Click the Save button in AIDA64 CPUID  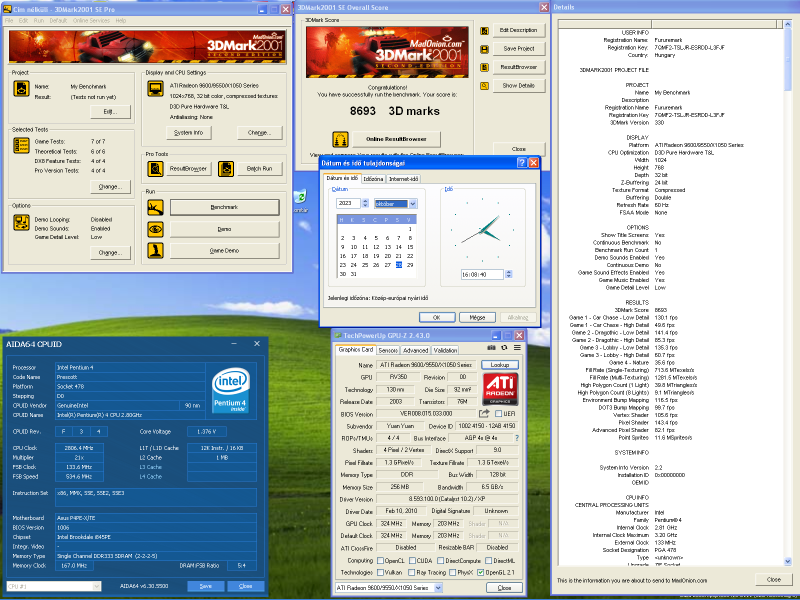206,586
